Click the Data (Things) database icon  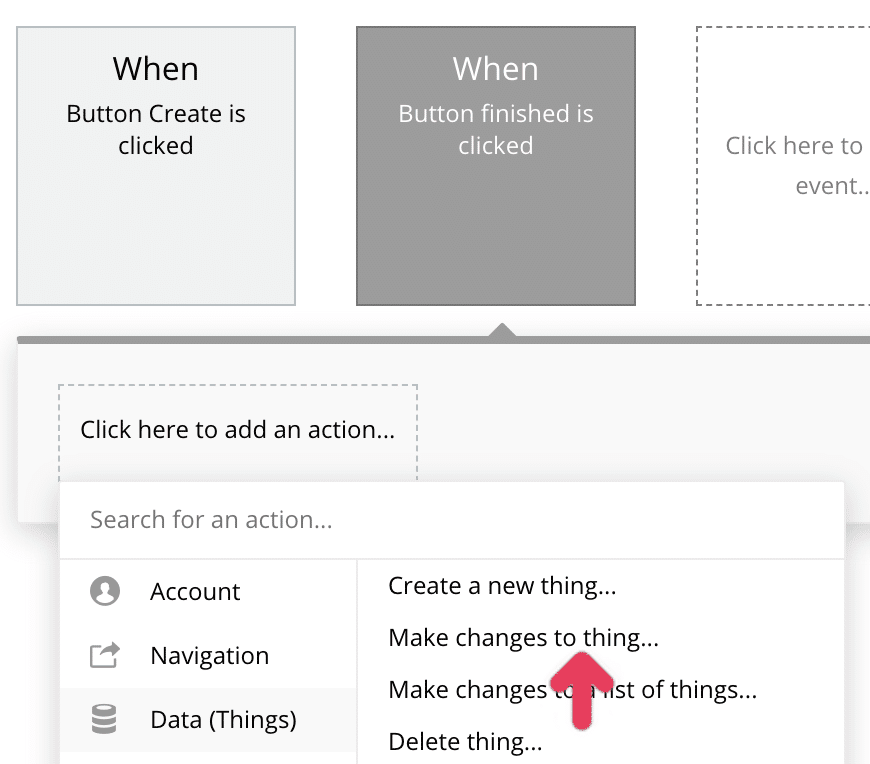pyautogui.click(x=105, y=719)
